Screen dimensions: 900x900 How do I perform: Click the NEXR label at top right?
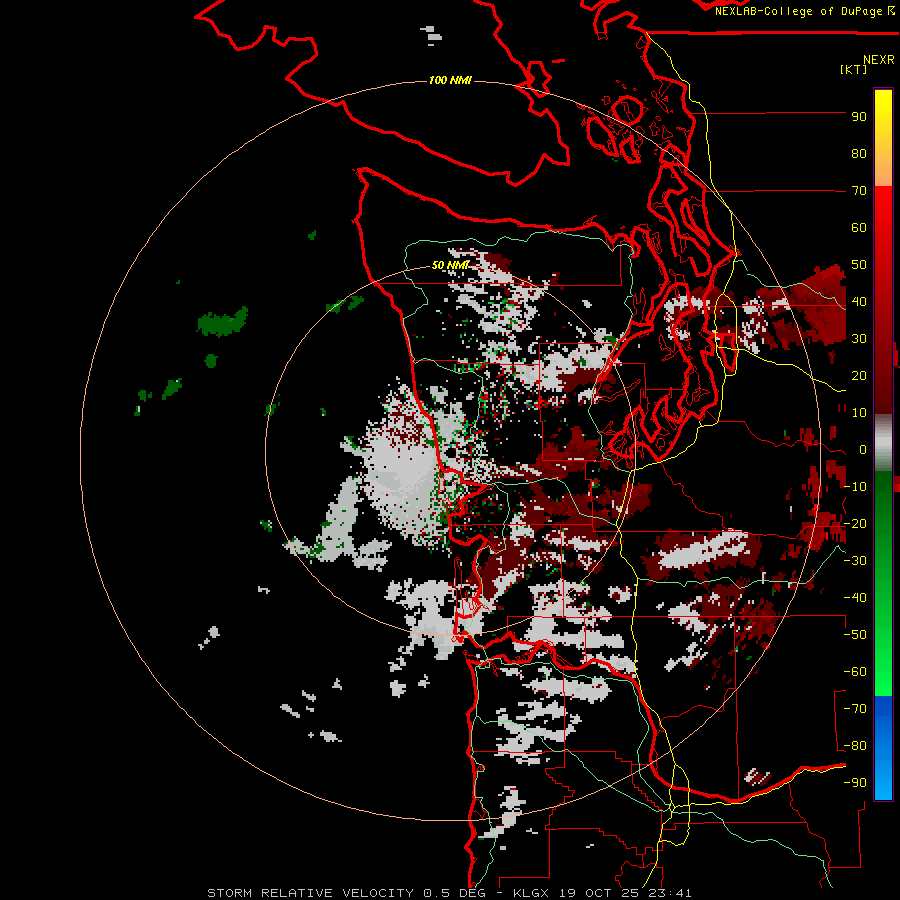click(x=879, y=60)
